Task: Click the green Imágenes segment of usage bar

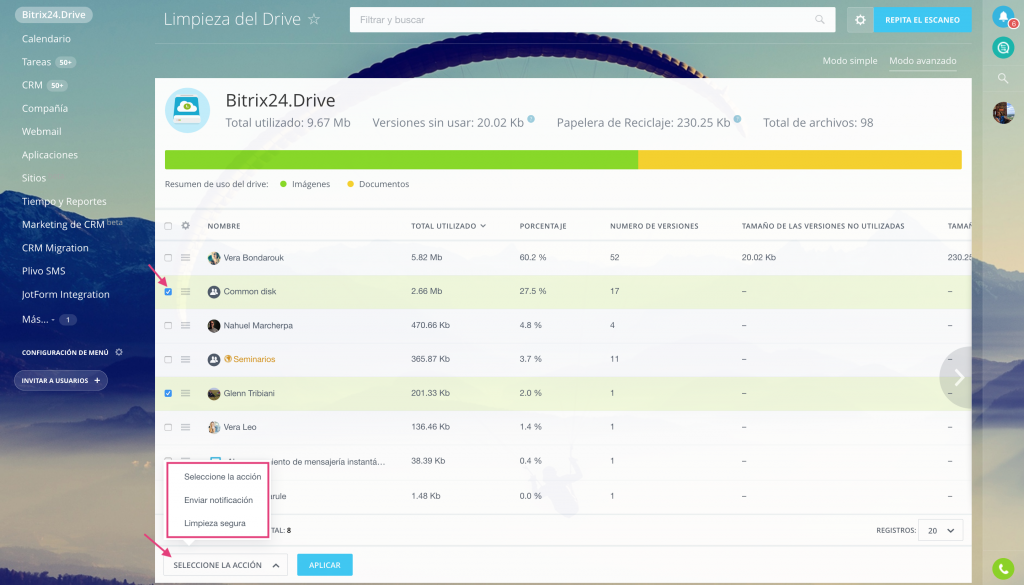Action: click(401, 160)
